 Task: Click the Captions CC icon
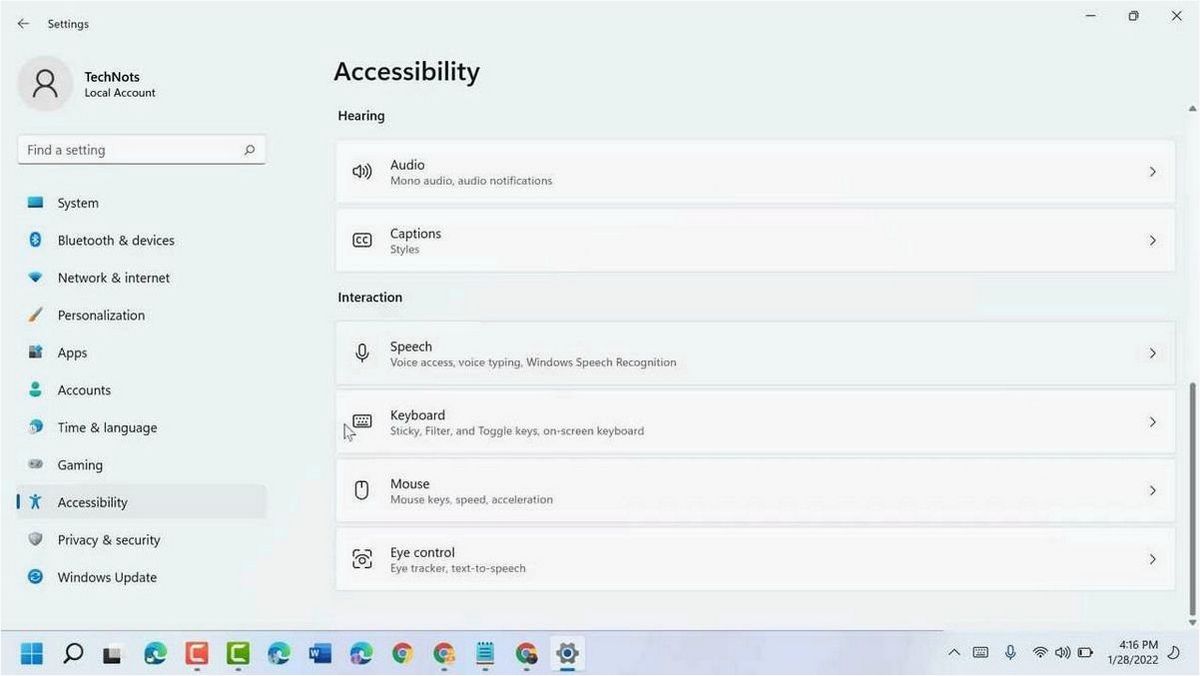(x=362, y=240)
